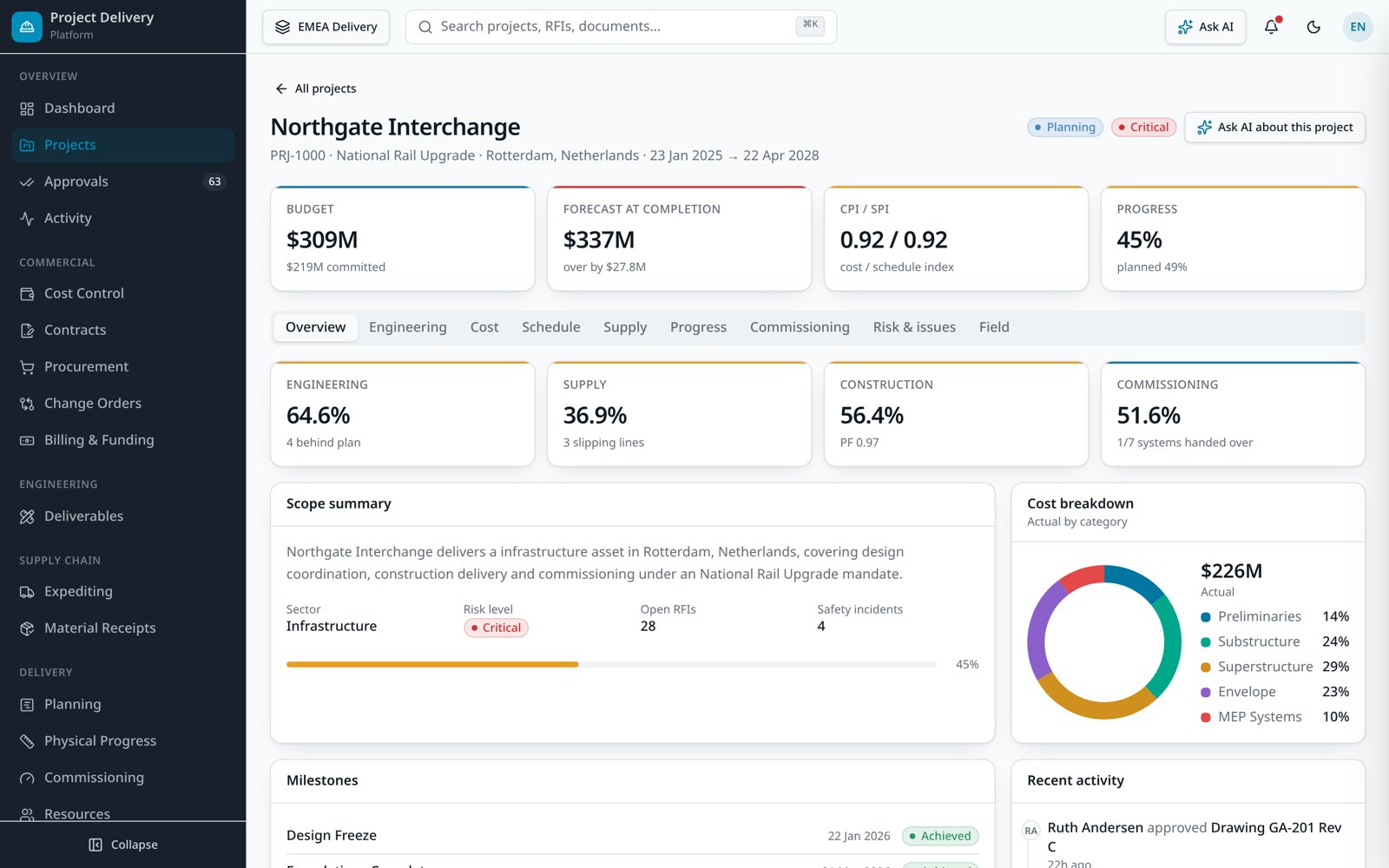Click the CPI / SPI card
Screen dimensions: 1389x868
coord(956,238)
